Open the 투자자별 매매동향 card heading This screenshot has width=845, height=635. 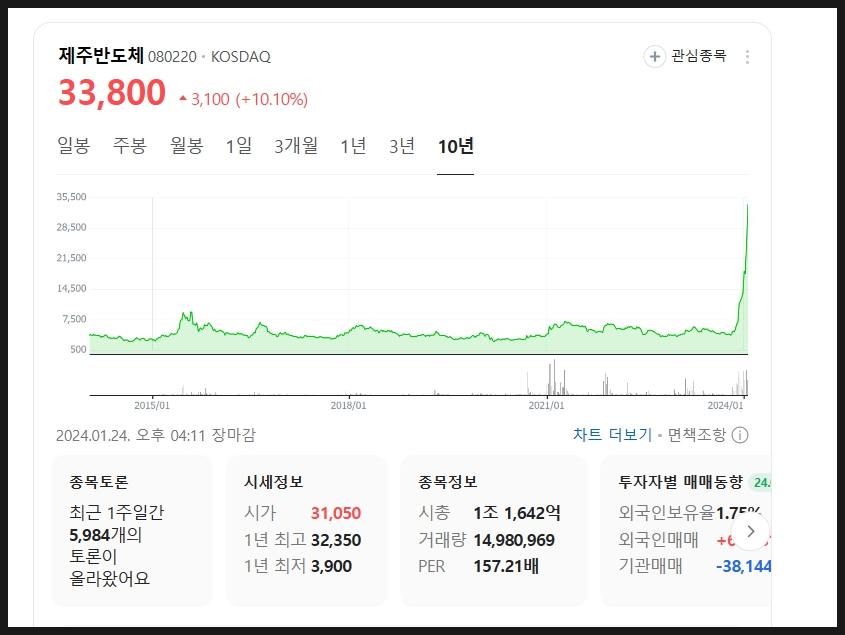[x=681, y=482]
